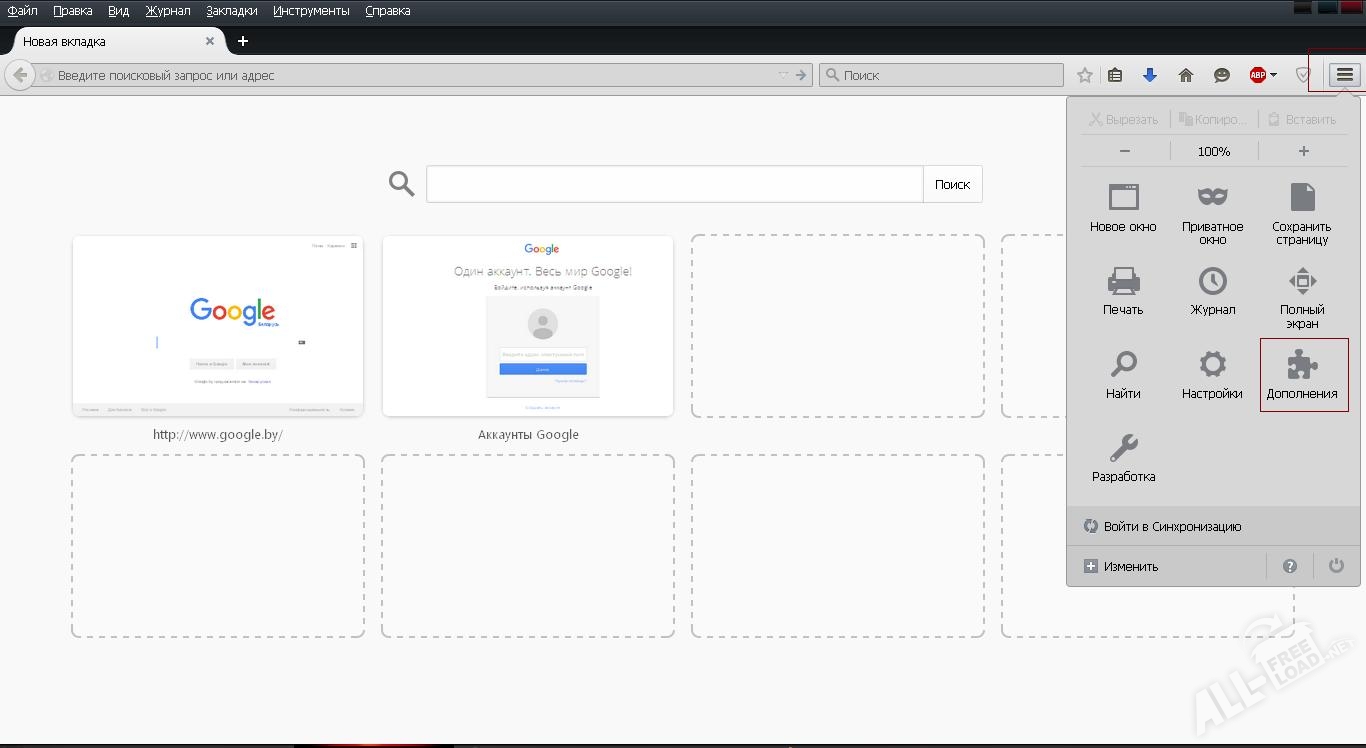Viewport: 1366px width, 748px height.
Task: Open History (Журнал) clock icon in menu
Action: (x=1212, y=281)
